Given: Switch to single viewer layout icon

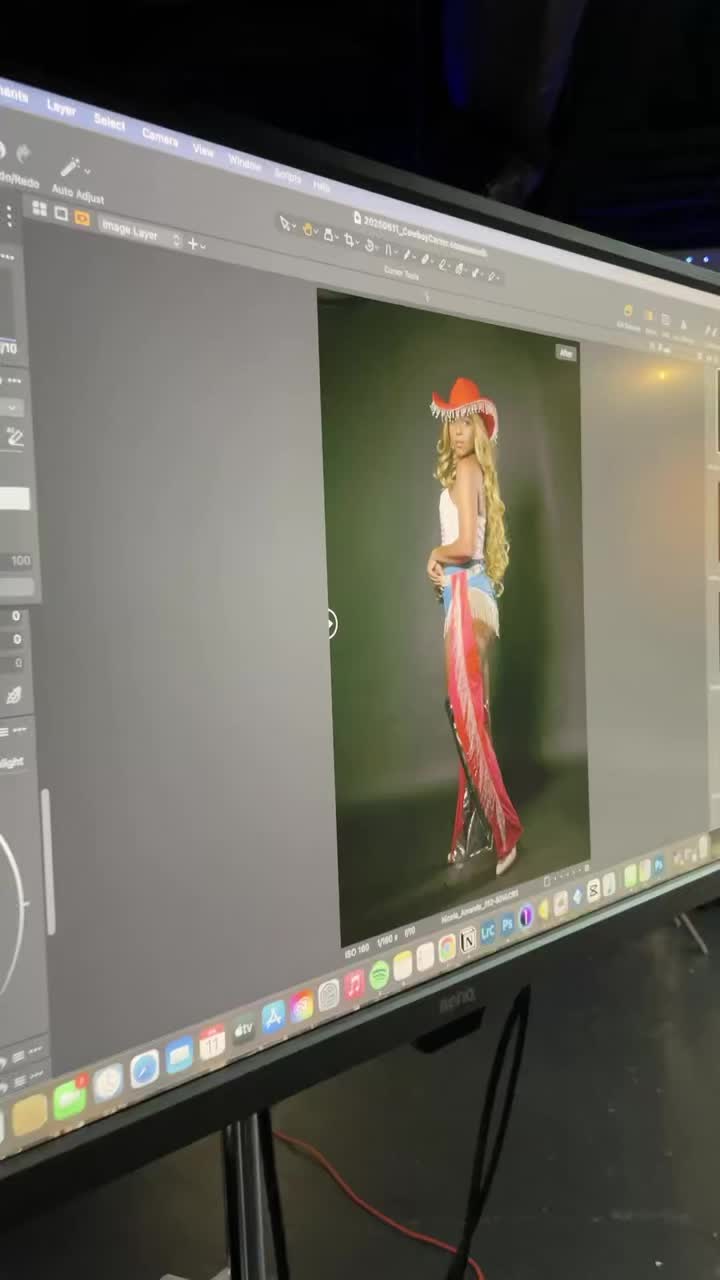Looking at the screenshot, I should (61, 213).
